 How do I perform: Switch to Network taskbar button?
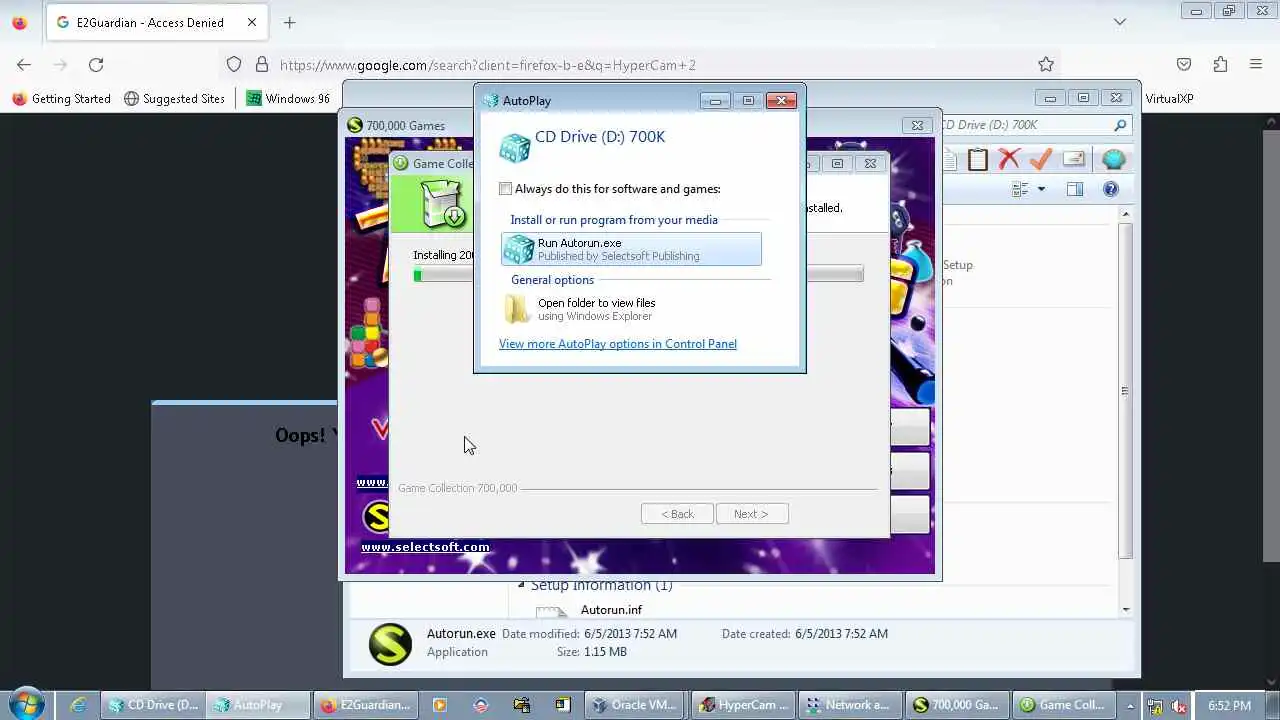850,705
